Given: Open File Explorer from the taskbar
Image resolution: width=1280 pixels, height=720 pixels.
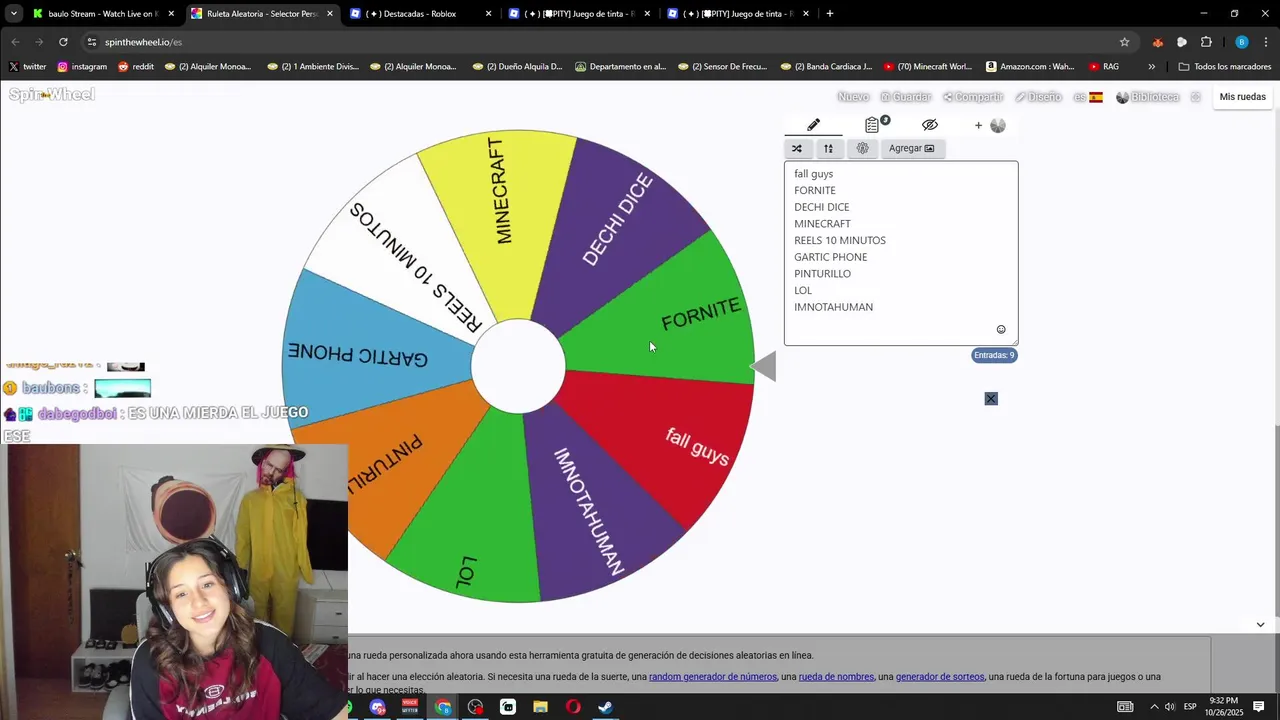Looking at the screenshot, I should [541, 707].
